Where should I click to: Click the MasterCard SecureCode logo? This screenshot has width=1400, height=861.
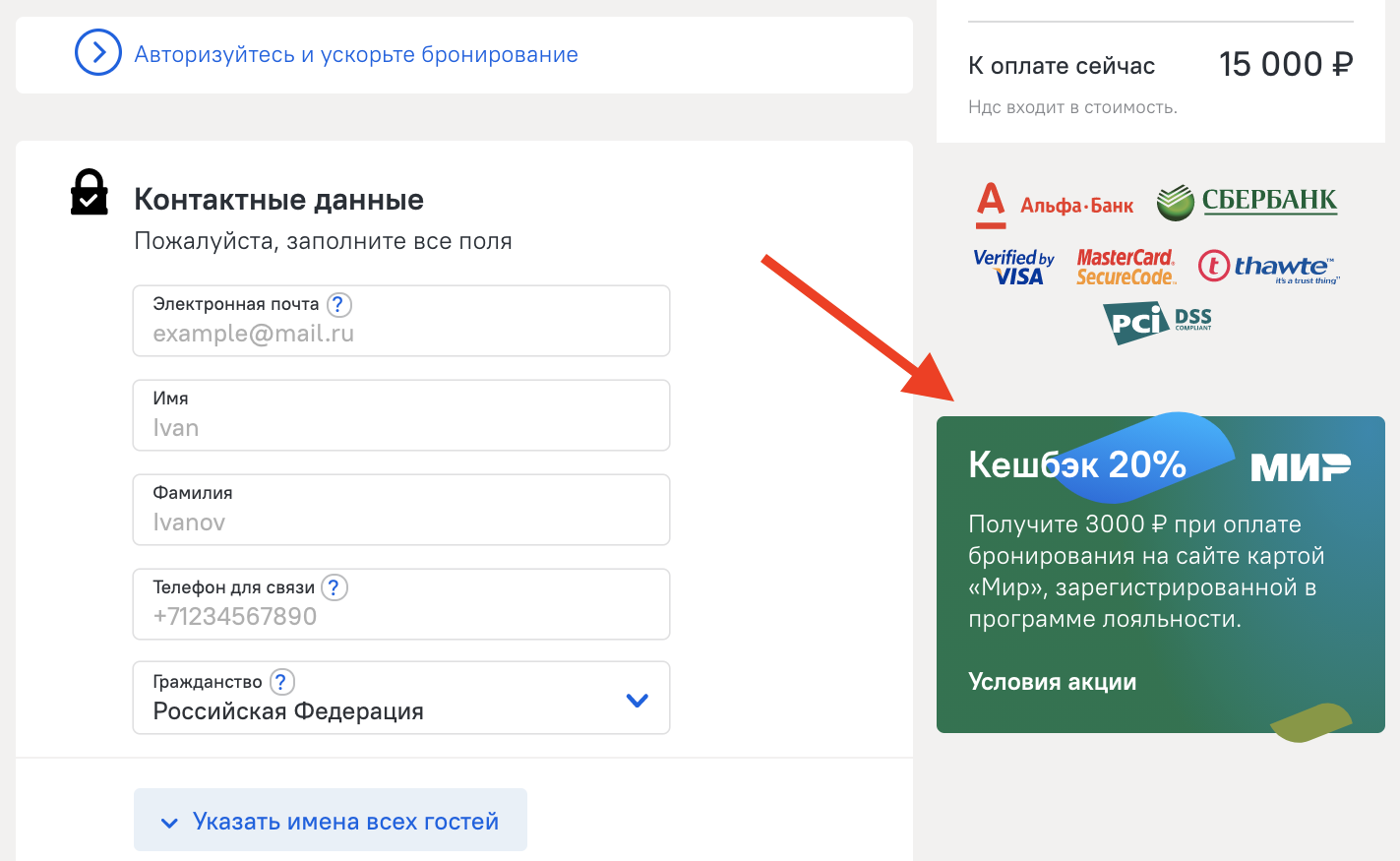click(1126, 267)
